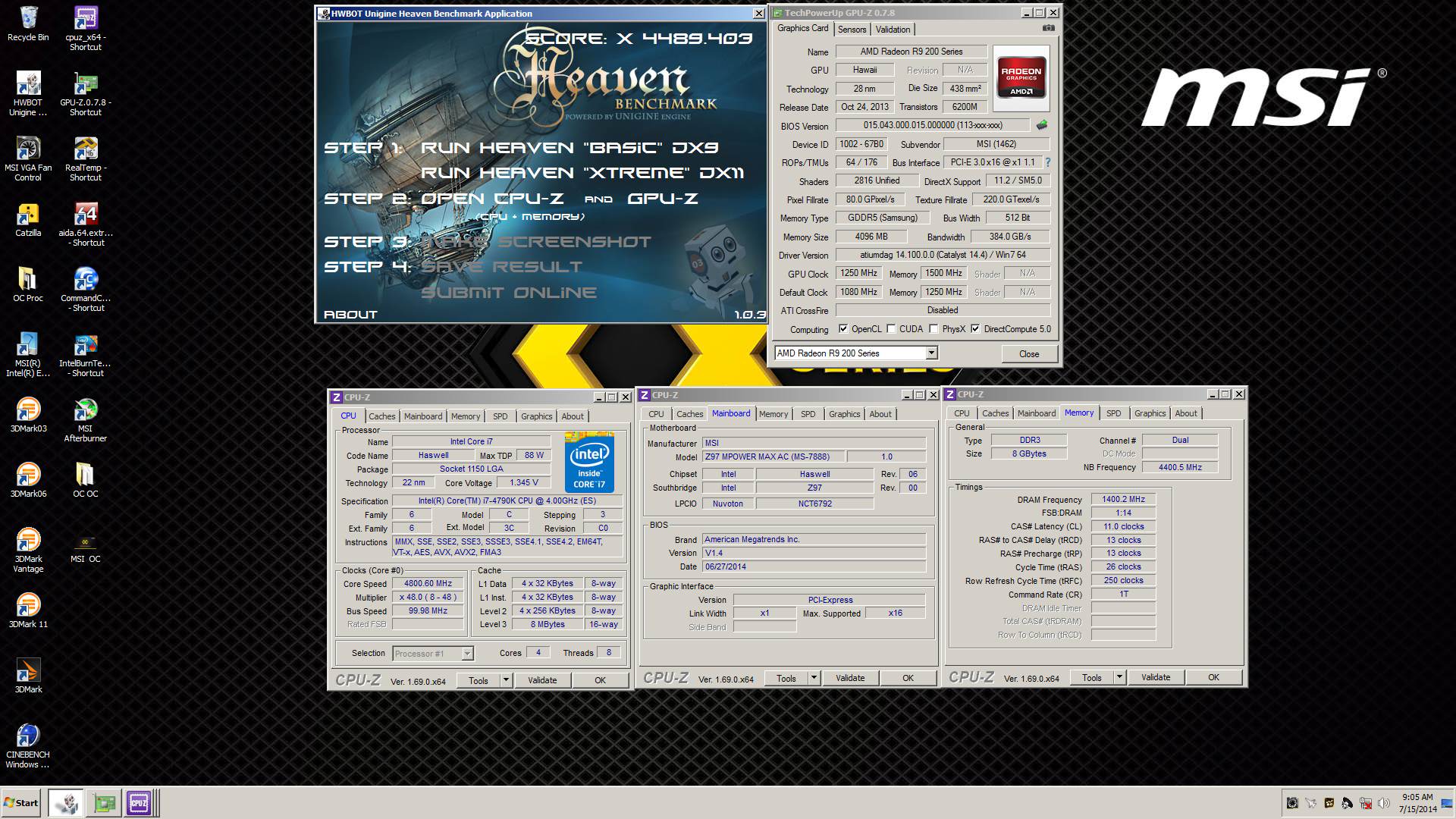Switch to CPU-Z taskbar button
This screenshot has width=1456, height=819.
[139, 802]
